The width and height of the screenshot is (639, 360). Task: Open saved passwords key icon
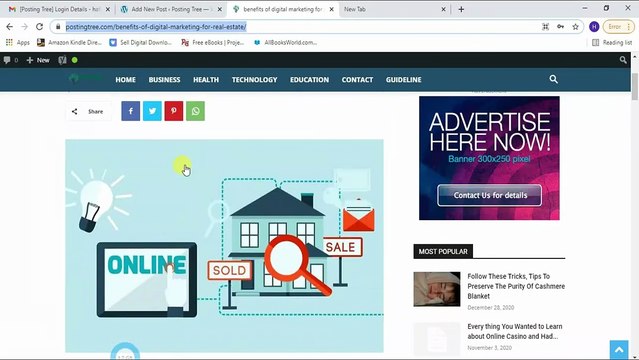point(561,27)
